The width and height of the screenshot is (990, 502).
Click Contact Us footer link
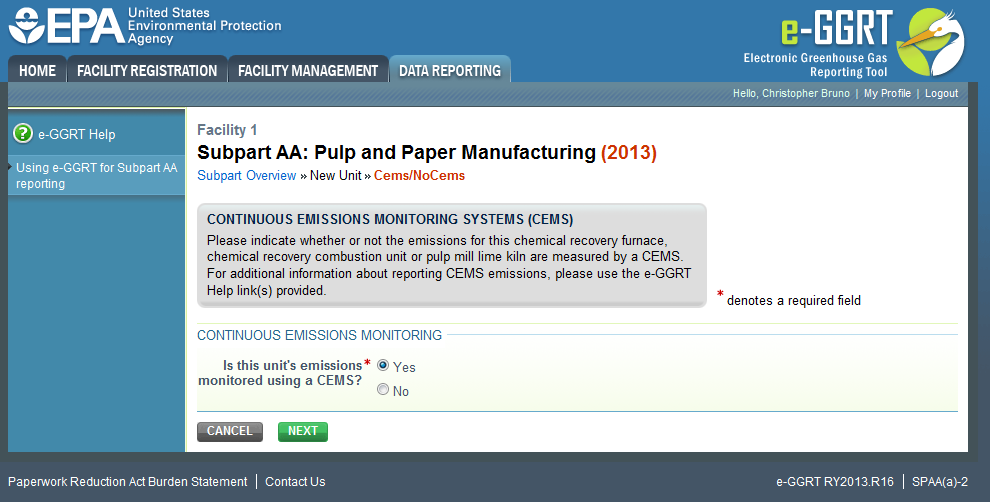pyautogui.click(x=295, y=482)
